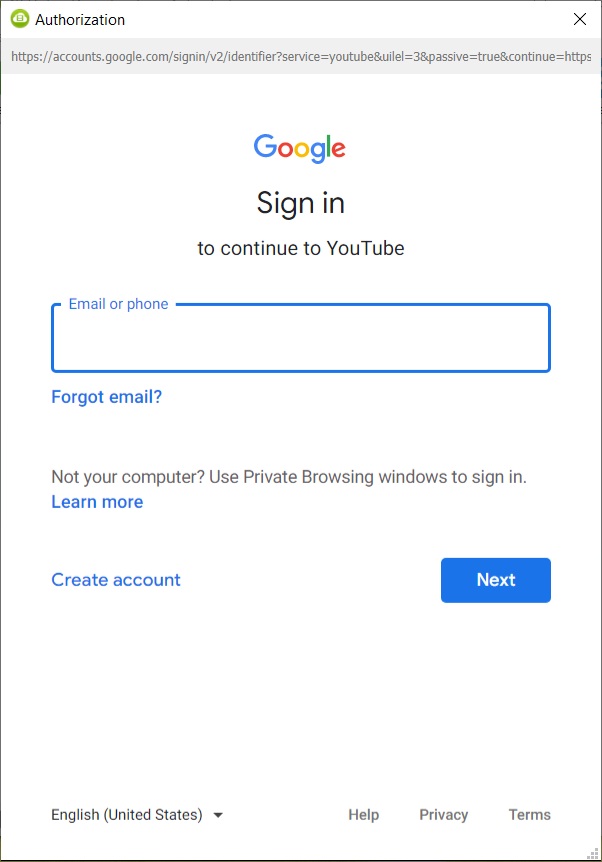Open the English (United States) language selector
This screenshot has height=862, width=602.
[x=137, y=815]
